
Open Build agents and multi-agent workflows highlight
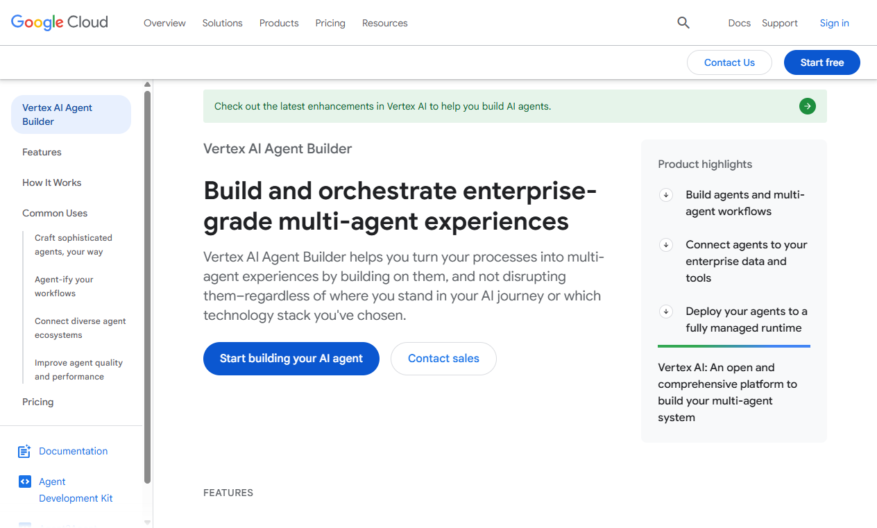tap(745, 203)
